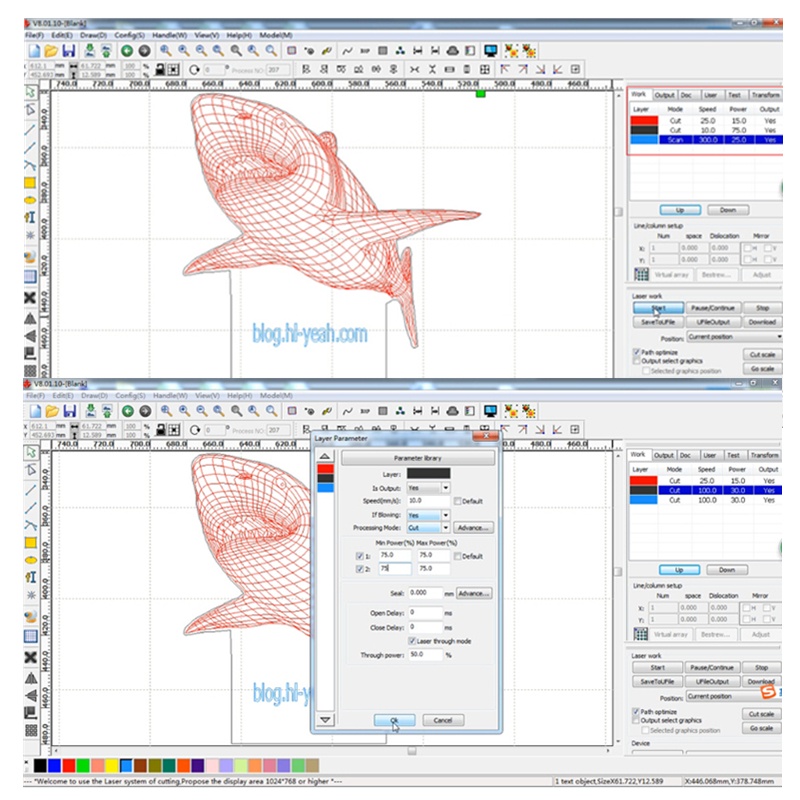The image size is (800, 800).
Task: Click the orange Sogou S input icon
Action: (x=766, y=691)
